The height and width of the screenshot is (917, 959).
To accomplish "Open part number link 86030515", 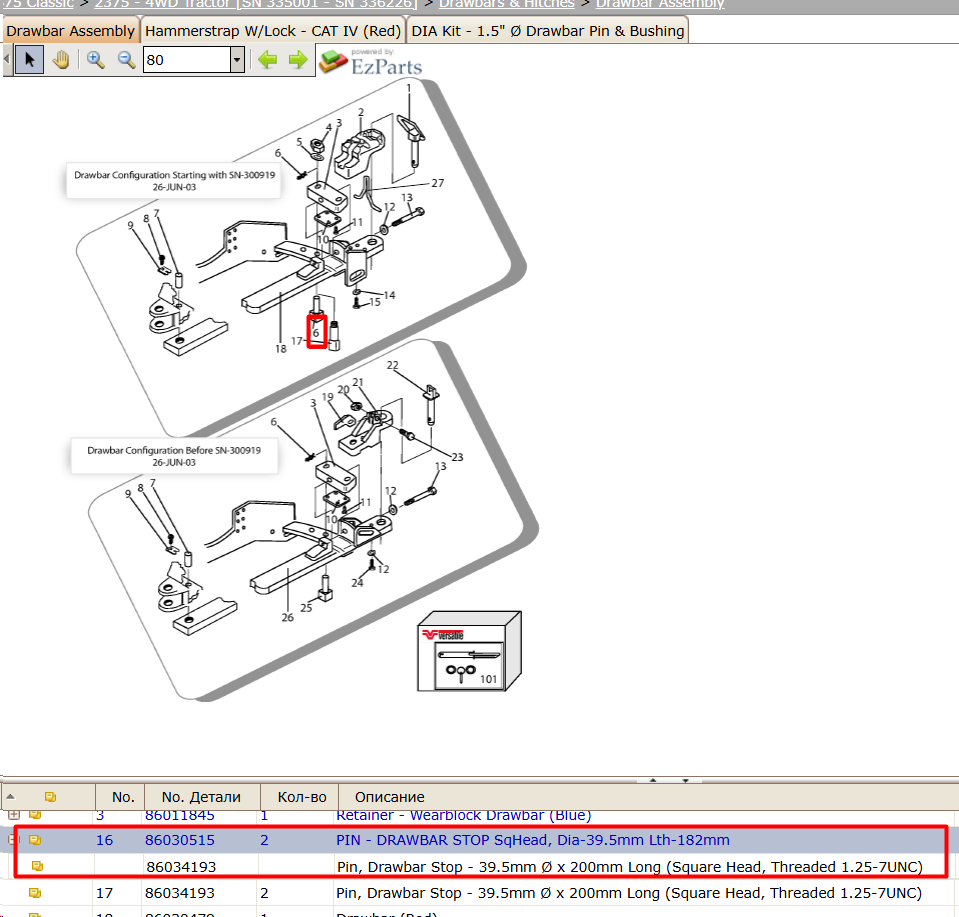I will click(180, 840).
